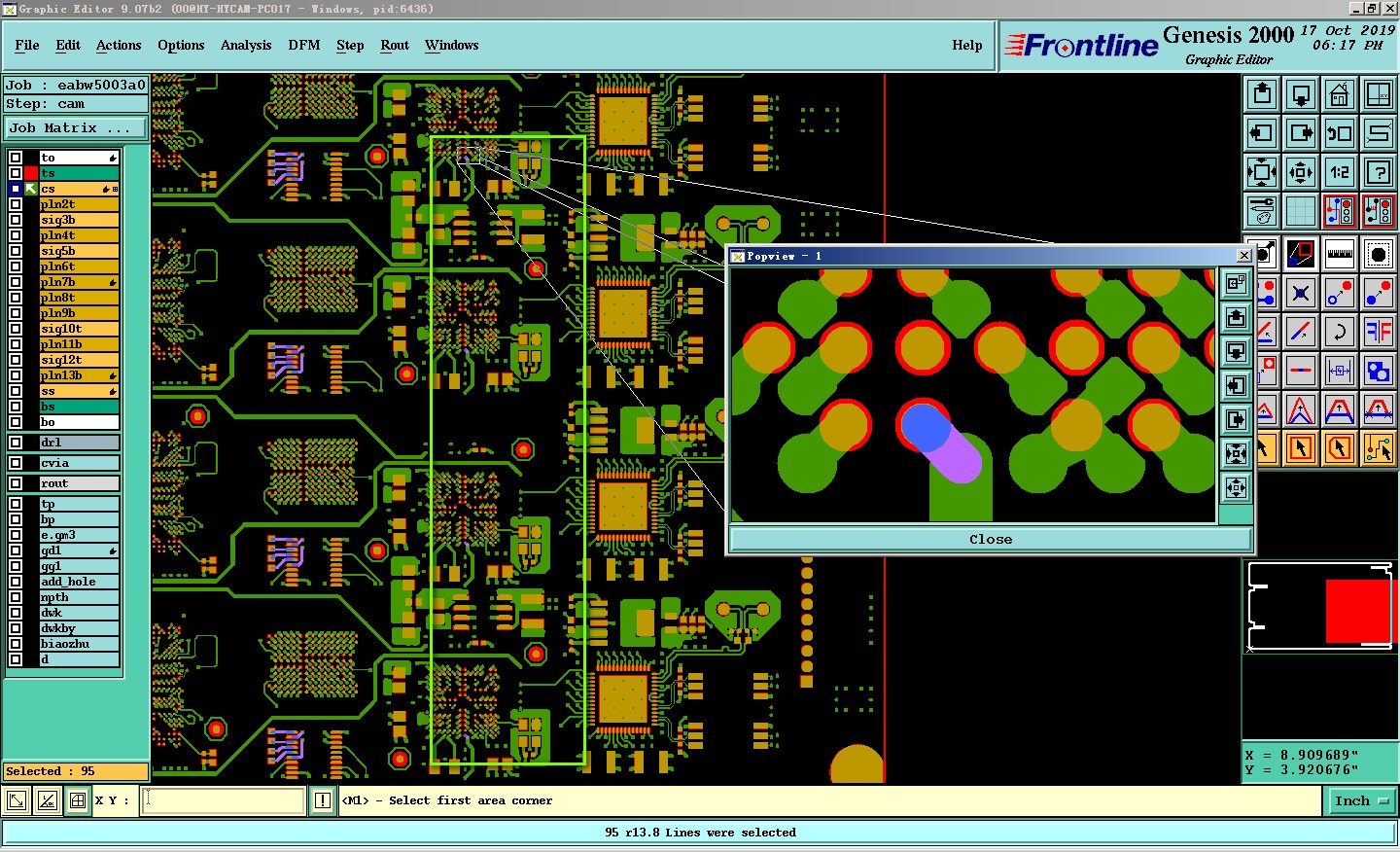The height and width of the screenshot is (852, 1400).
Task: Click the exclamation mark icon near command line
Action: coord(323,801)
